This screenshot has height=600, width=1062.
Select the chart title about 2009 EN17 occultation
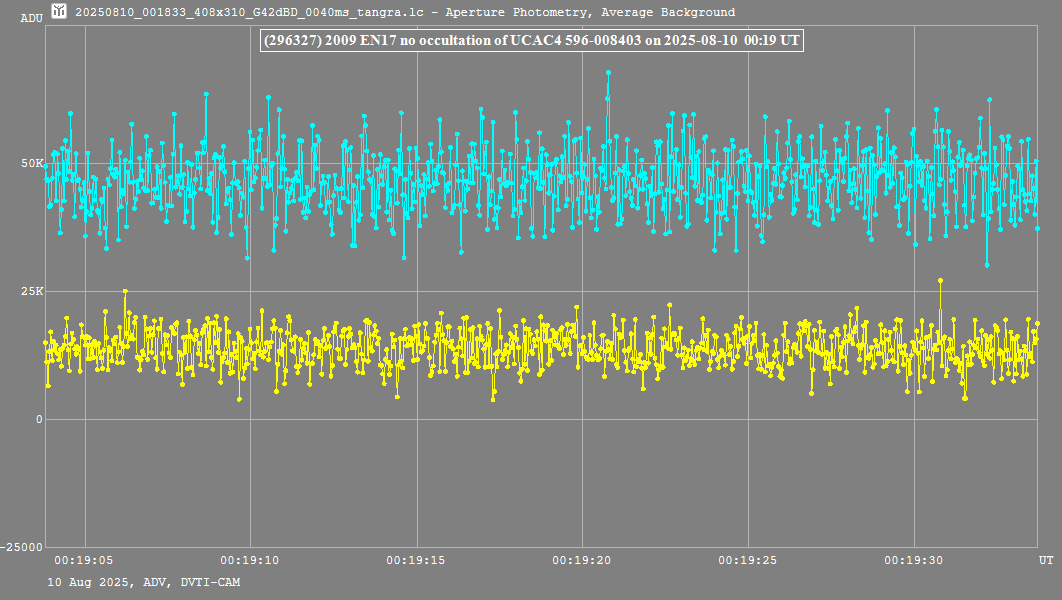[x=531, y=40]
